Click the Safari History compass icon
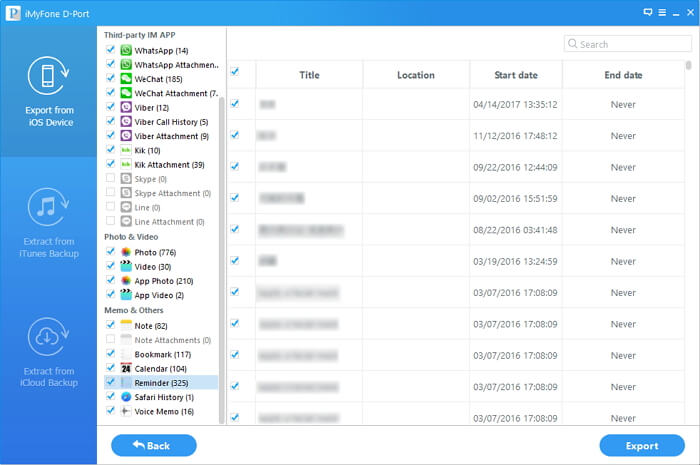The height and width of the screenshot is (465, 700). 126,397
